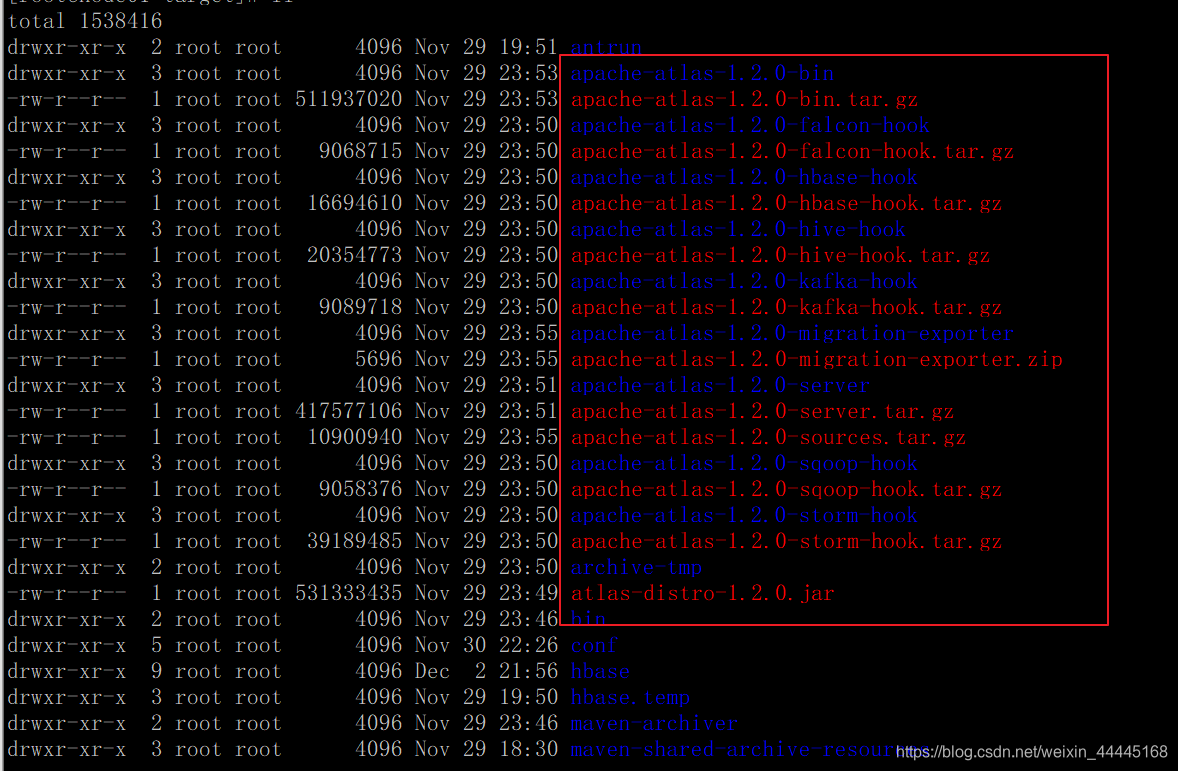Click apache-atlas-1.2.0-storm-hook directory

click(744, 516)
